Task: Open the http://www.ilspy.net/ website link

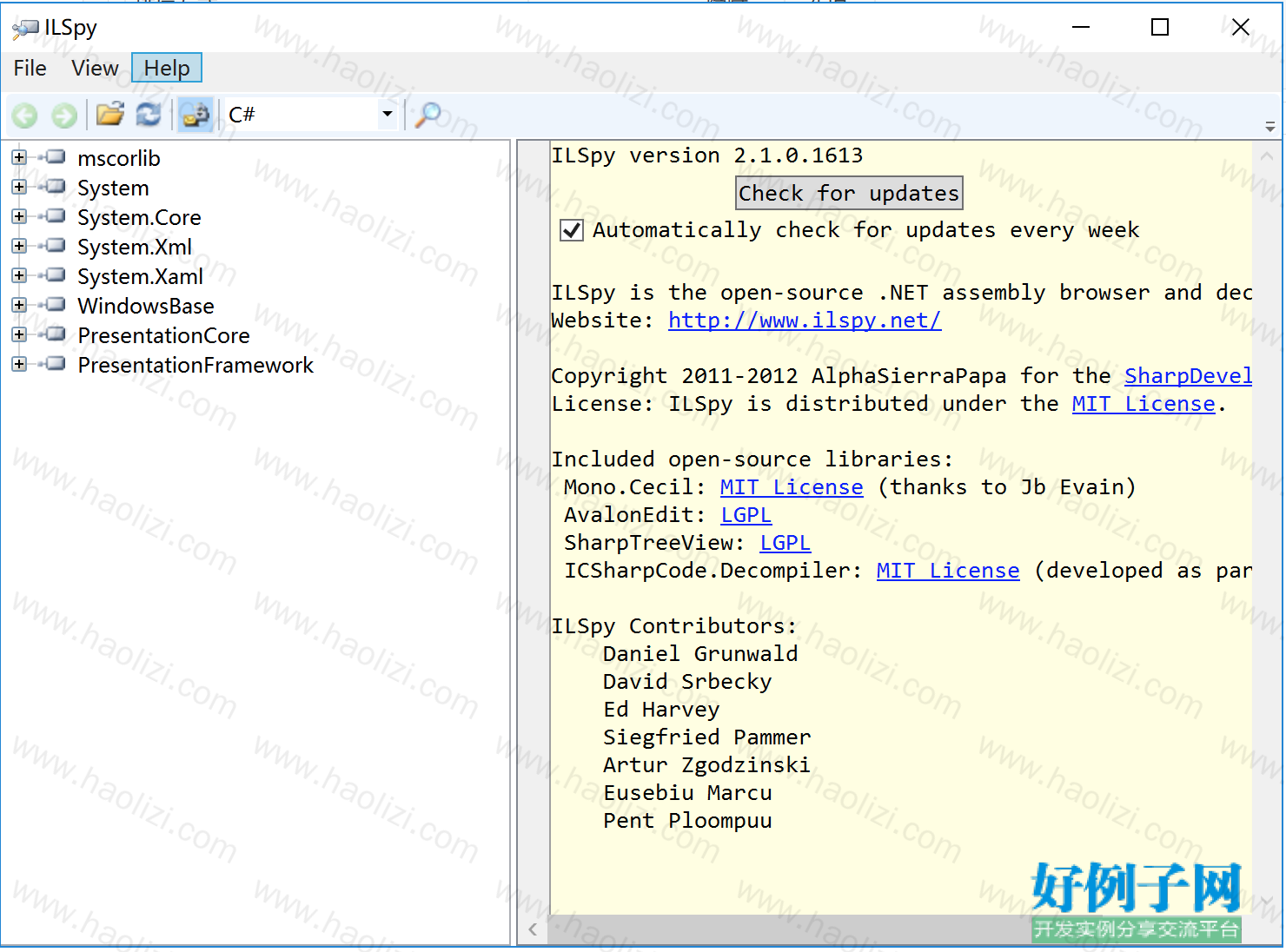Action: click(805, 321)
